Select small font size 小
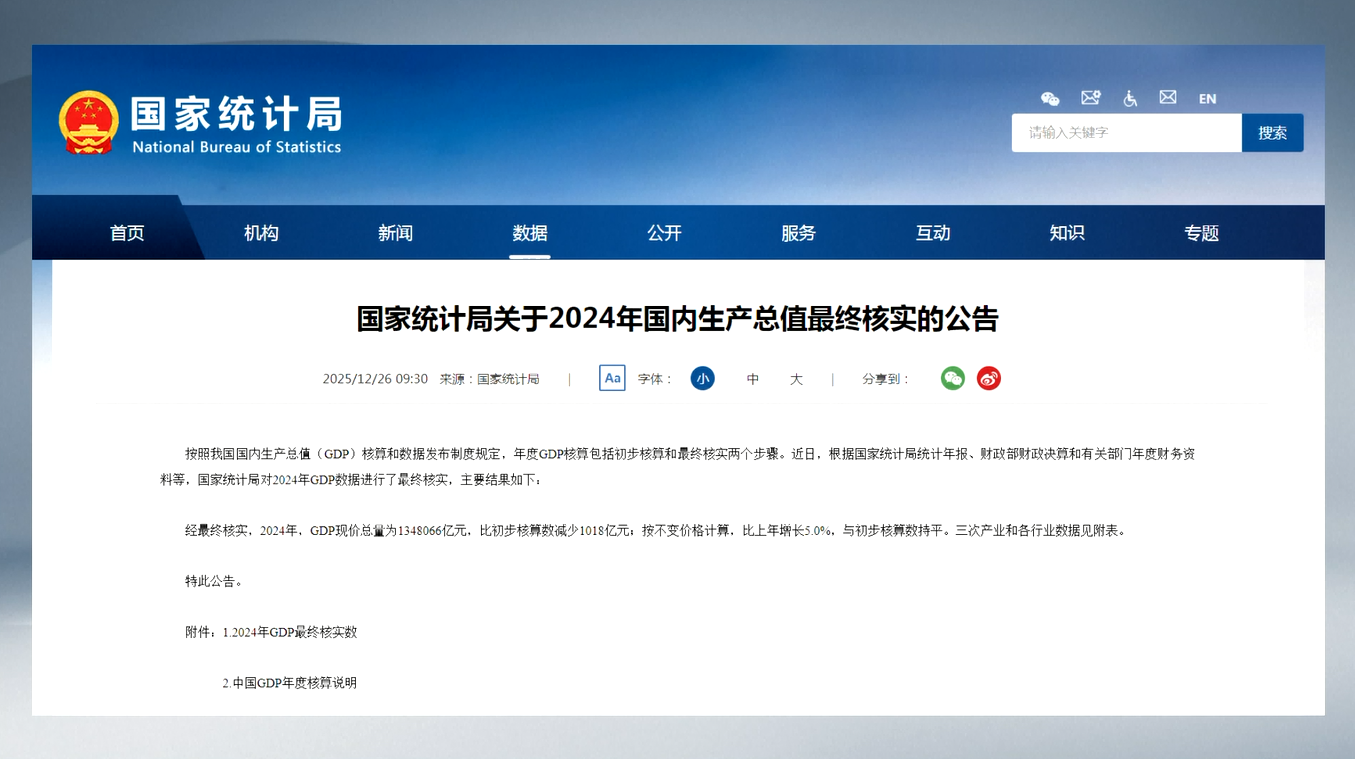 (703, 379)
